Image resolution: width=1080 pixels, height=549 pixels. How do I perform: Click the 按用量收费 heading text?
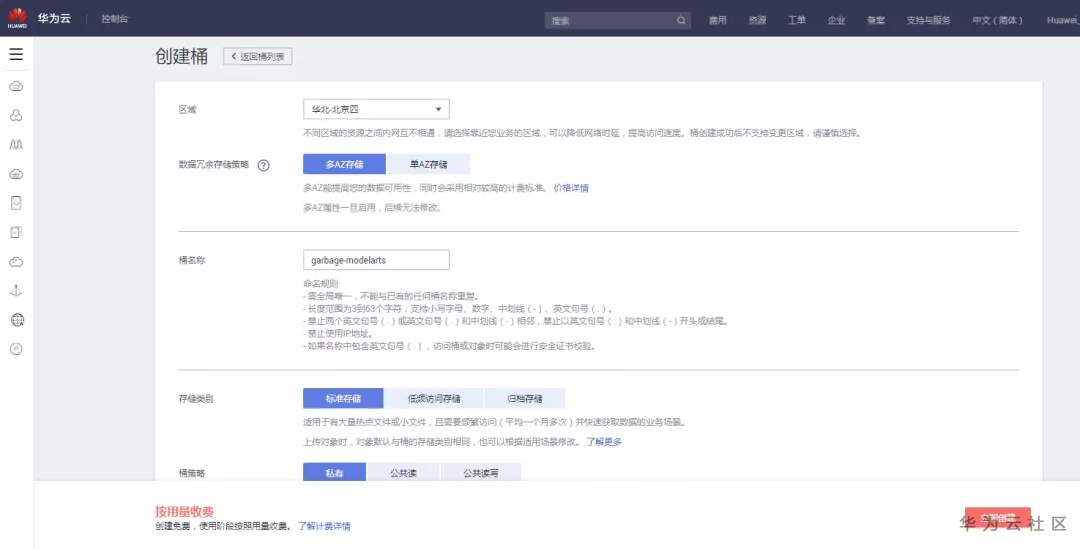[x=185, y=511]
